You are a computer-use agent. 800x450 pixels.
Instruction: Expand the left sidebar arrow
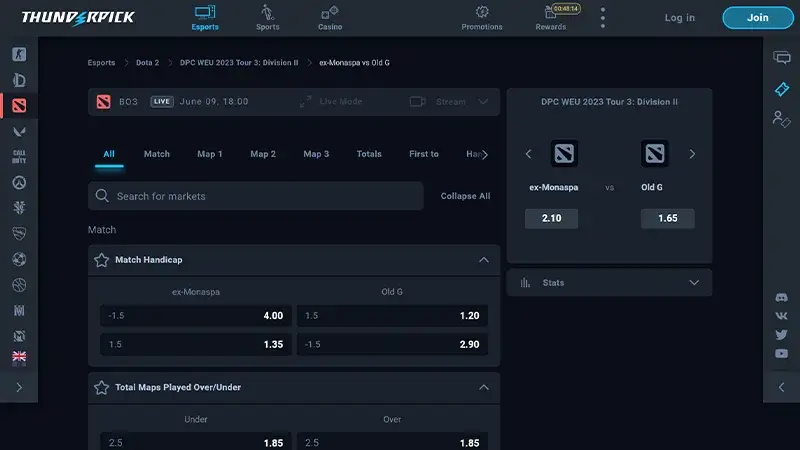click(x=19, y=387)
